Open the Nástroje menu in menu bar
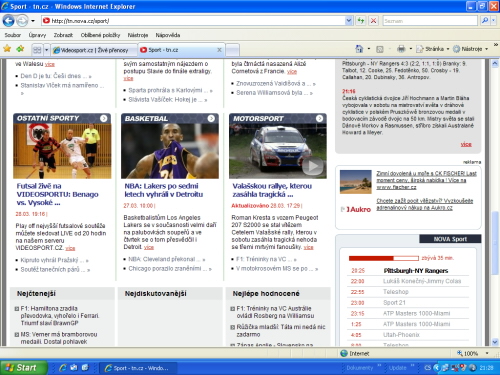 coord(138,35)
